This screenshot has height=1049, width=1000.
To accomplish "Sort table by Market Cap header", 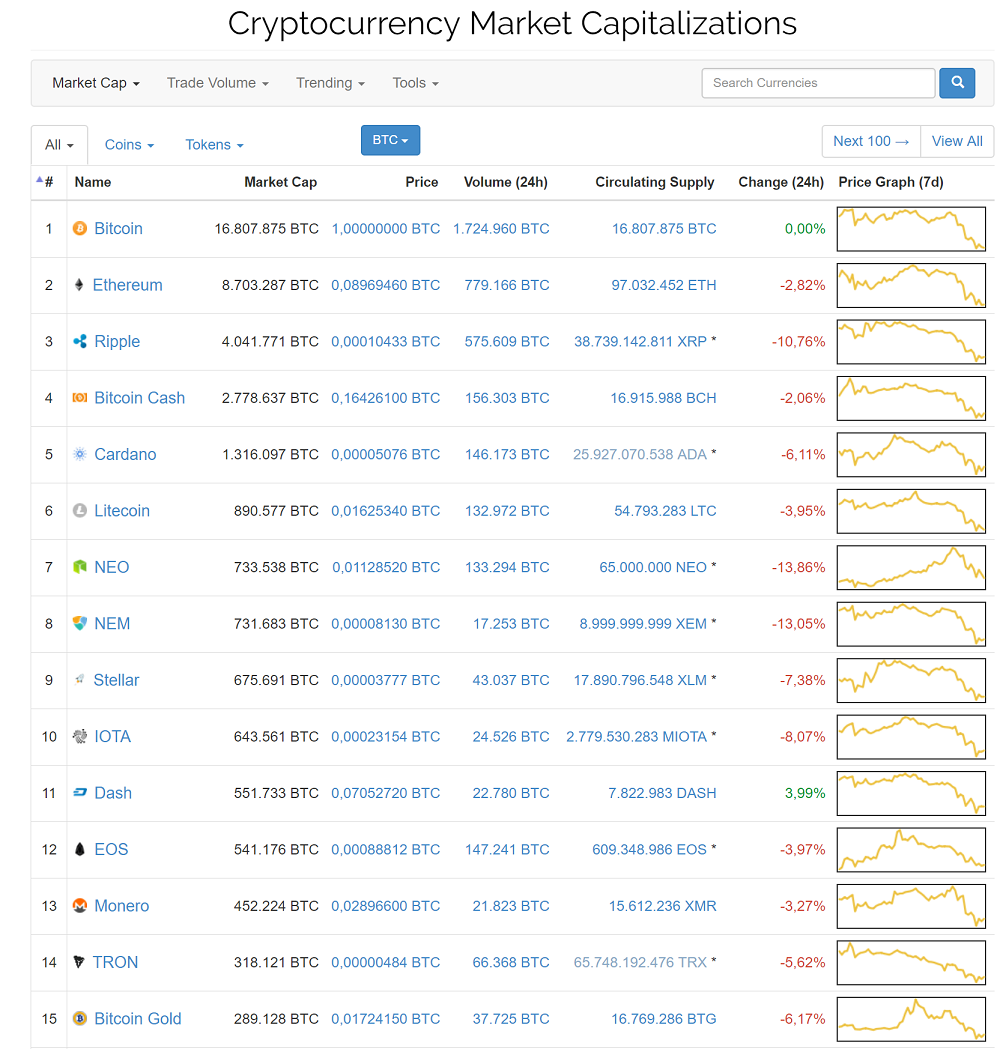I will (280, 182).
